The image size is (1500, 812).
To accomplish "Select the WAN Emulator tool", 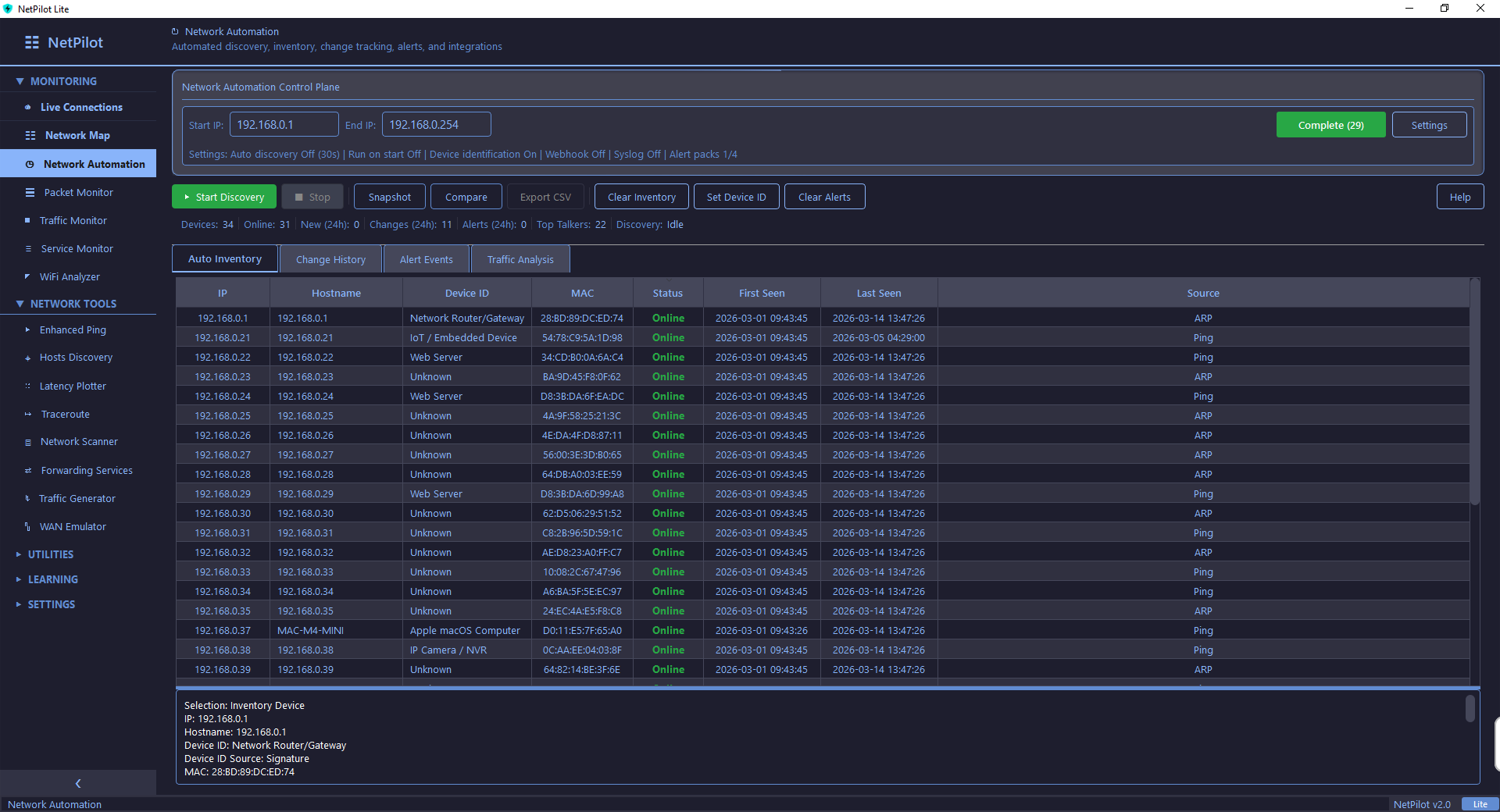I will click(73, 526).
